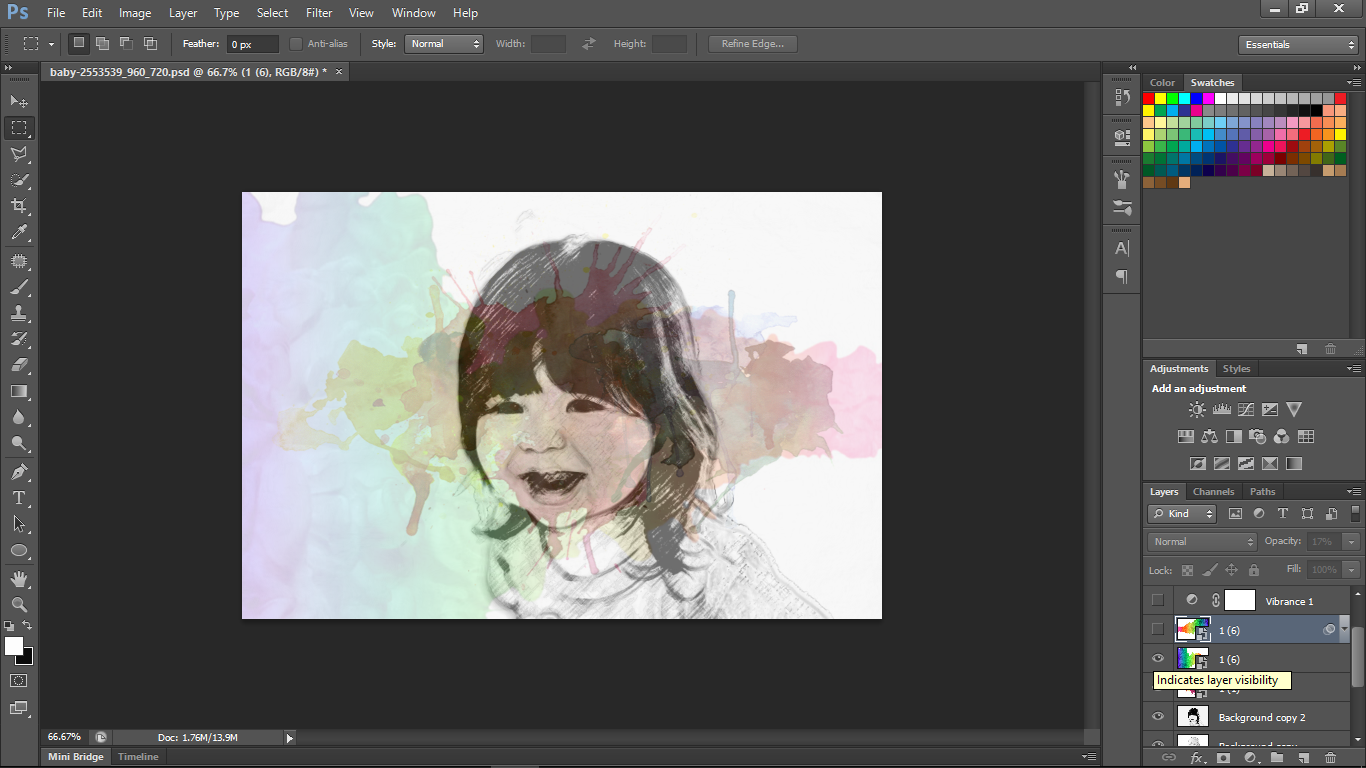Select the Hand tool
This screenshot has width=1366, height=768.
click(19, 579)
